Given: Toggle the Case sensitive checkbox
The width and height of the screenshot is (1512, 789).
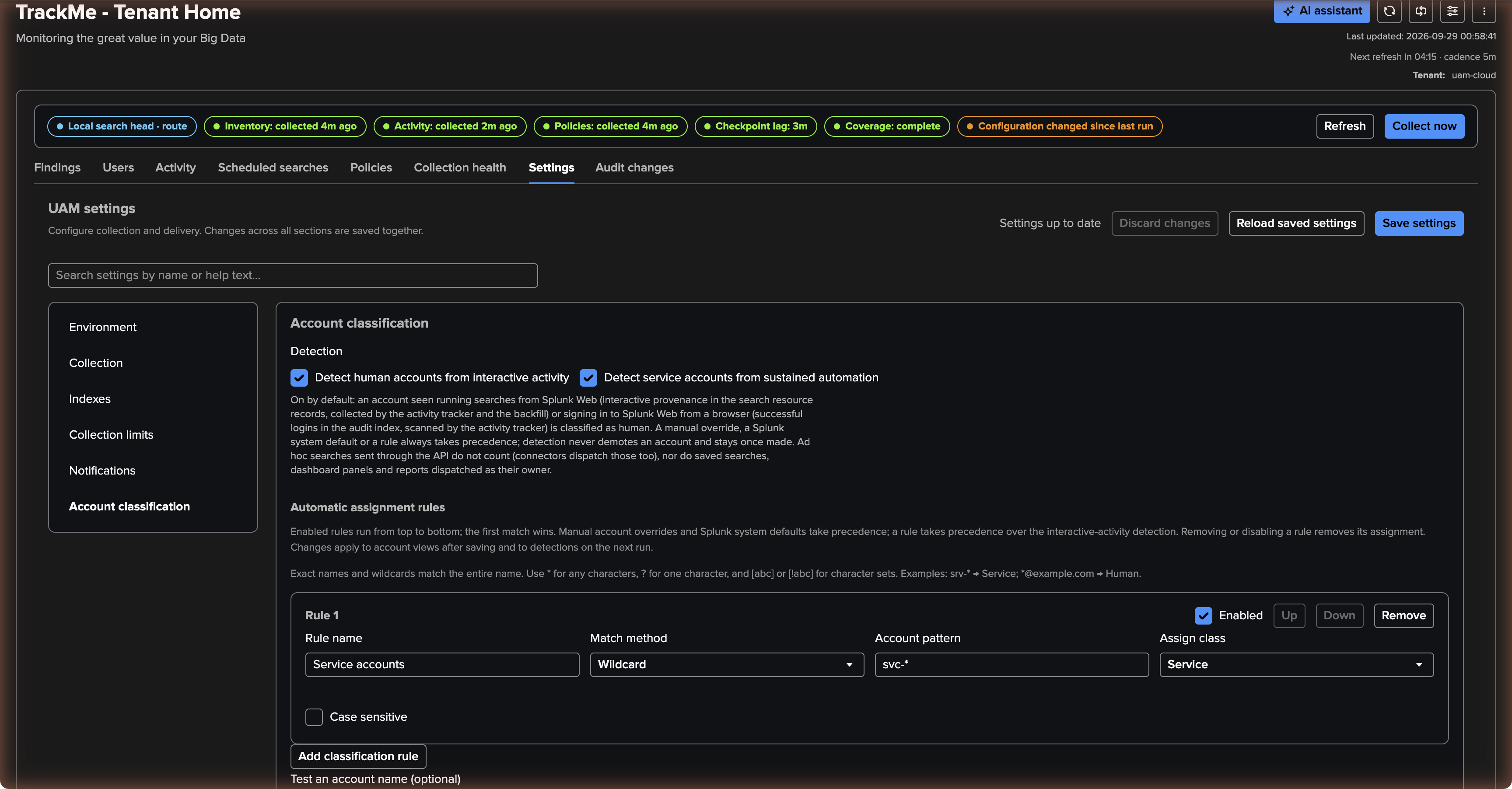Looking at the screenshot, I should pyautogui.click(x=314, y=717).
